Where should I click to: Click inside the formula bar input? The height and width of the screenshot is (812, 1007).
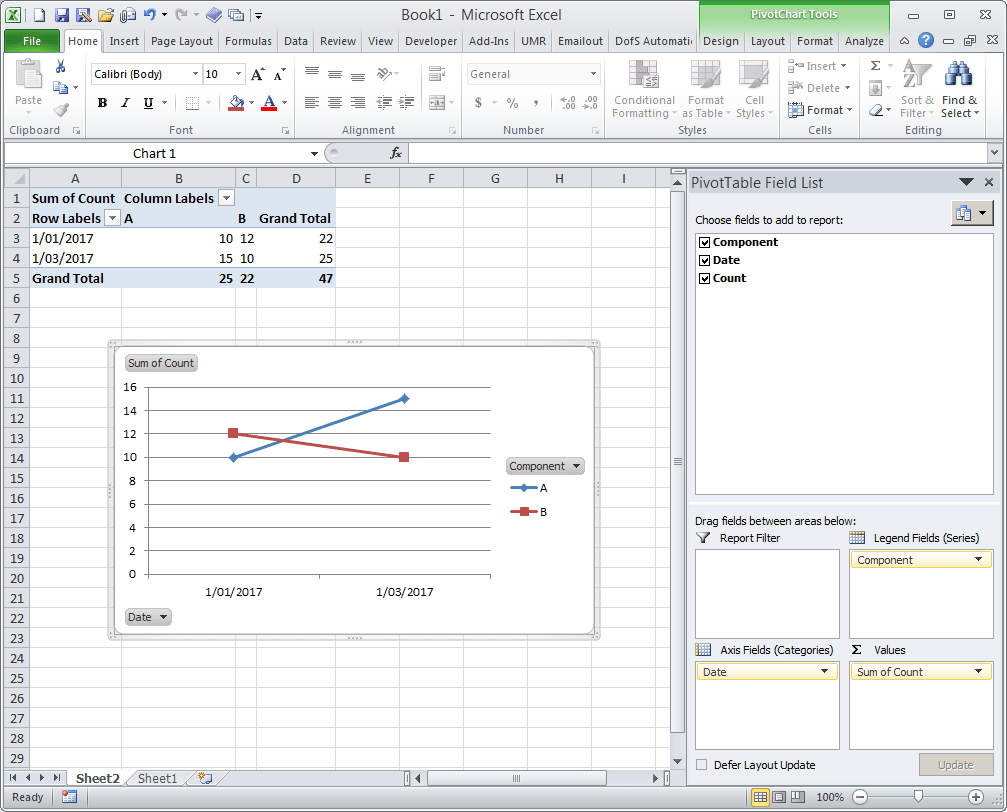[x=697, y=153]
